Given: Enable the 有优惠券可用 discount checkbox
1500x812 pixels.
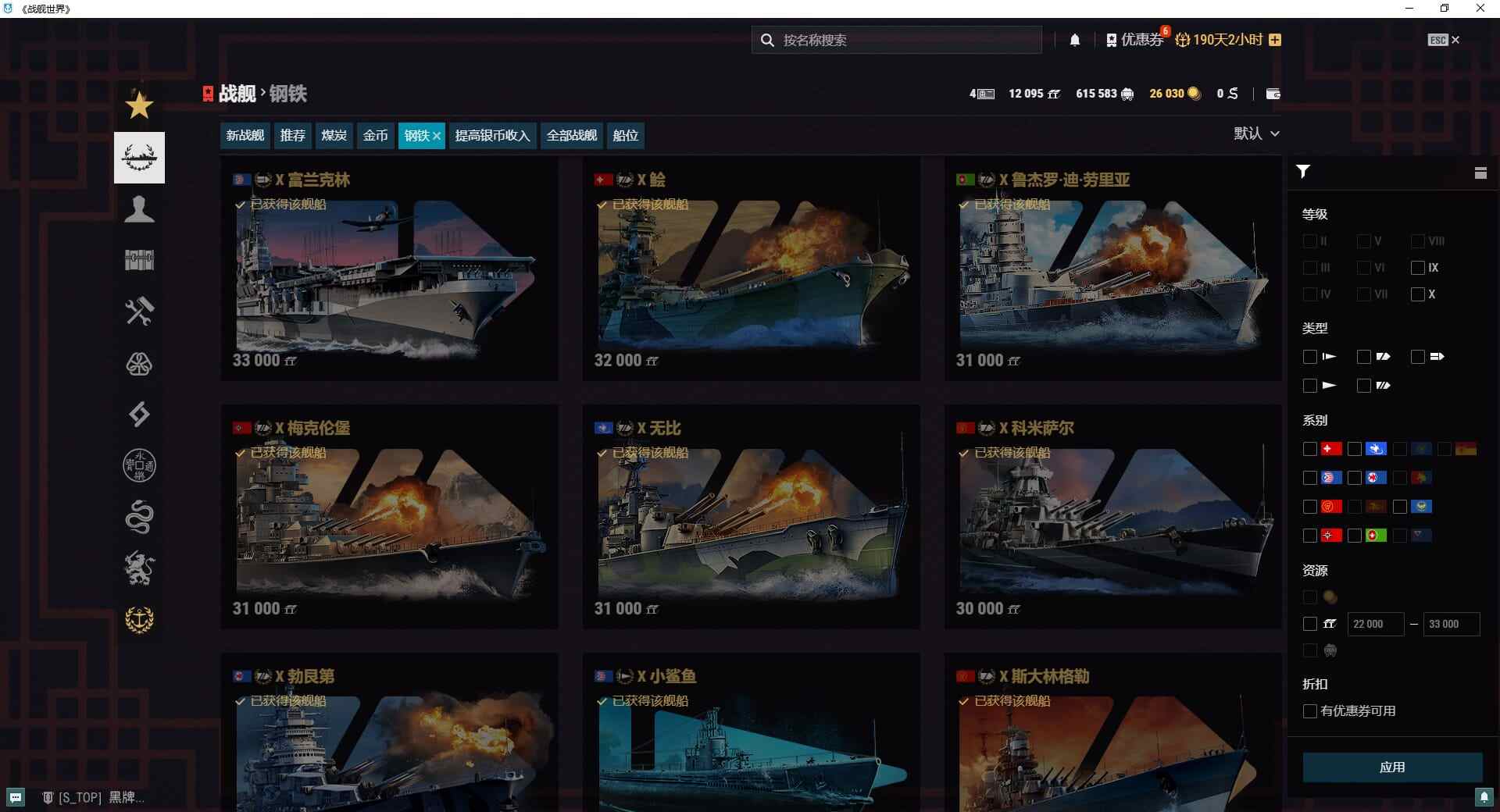Looking at the screenshot, I should [x=1309, y=710].
